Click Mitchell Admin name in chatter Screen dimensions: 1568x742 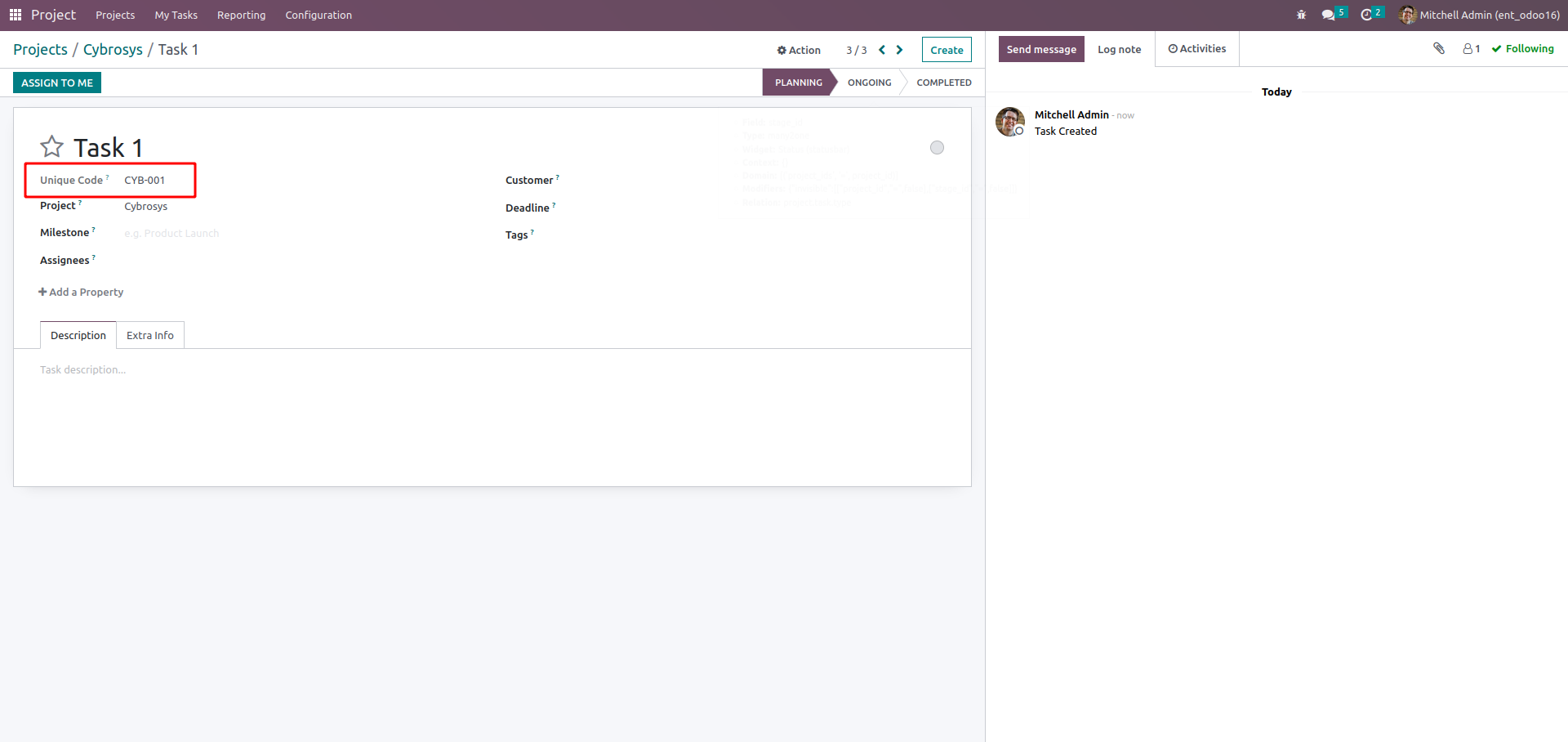[1071, 115]
